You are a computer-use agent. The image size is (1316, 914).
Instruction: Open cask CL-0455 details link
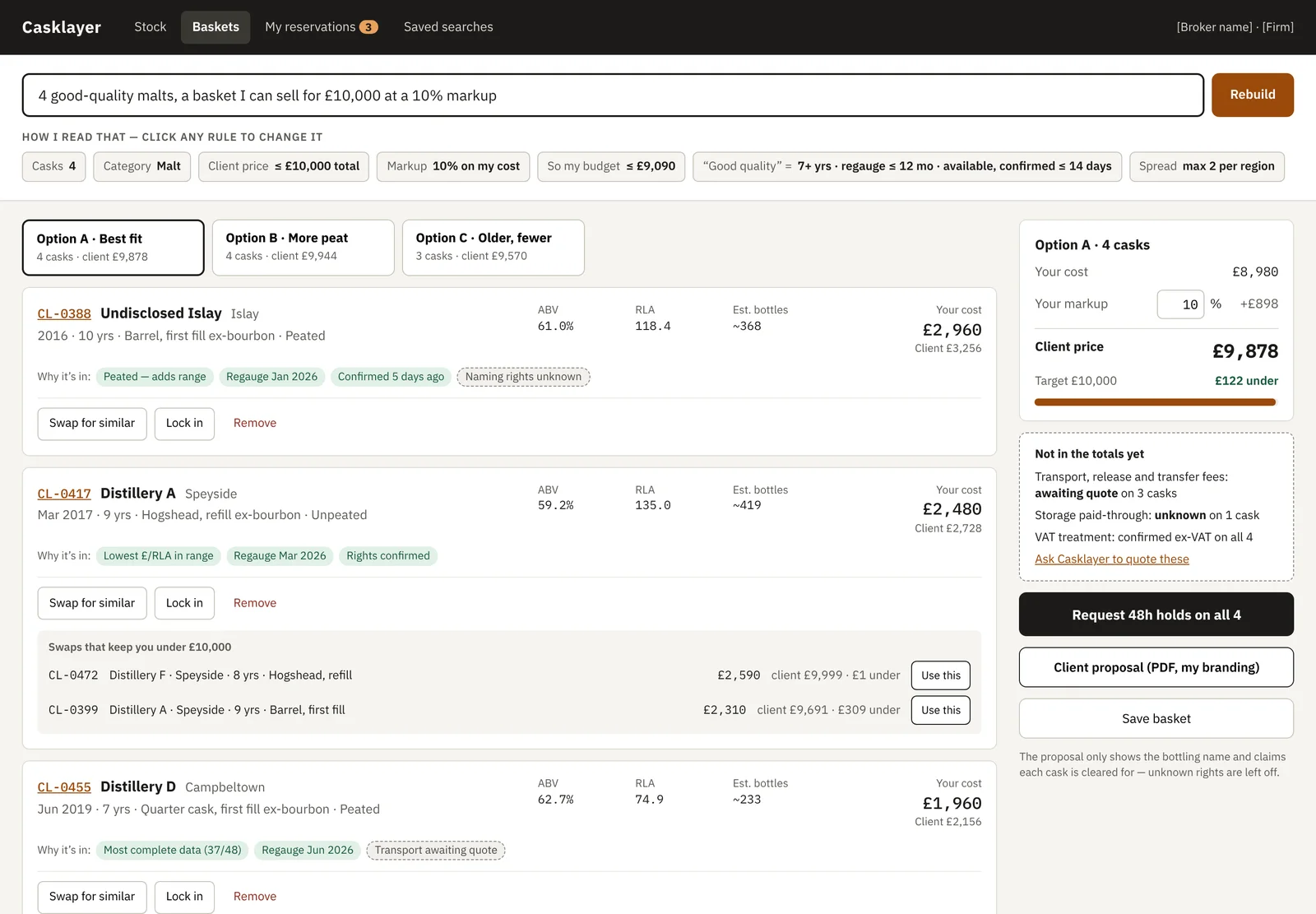[x=64, y=787]
